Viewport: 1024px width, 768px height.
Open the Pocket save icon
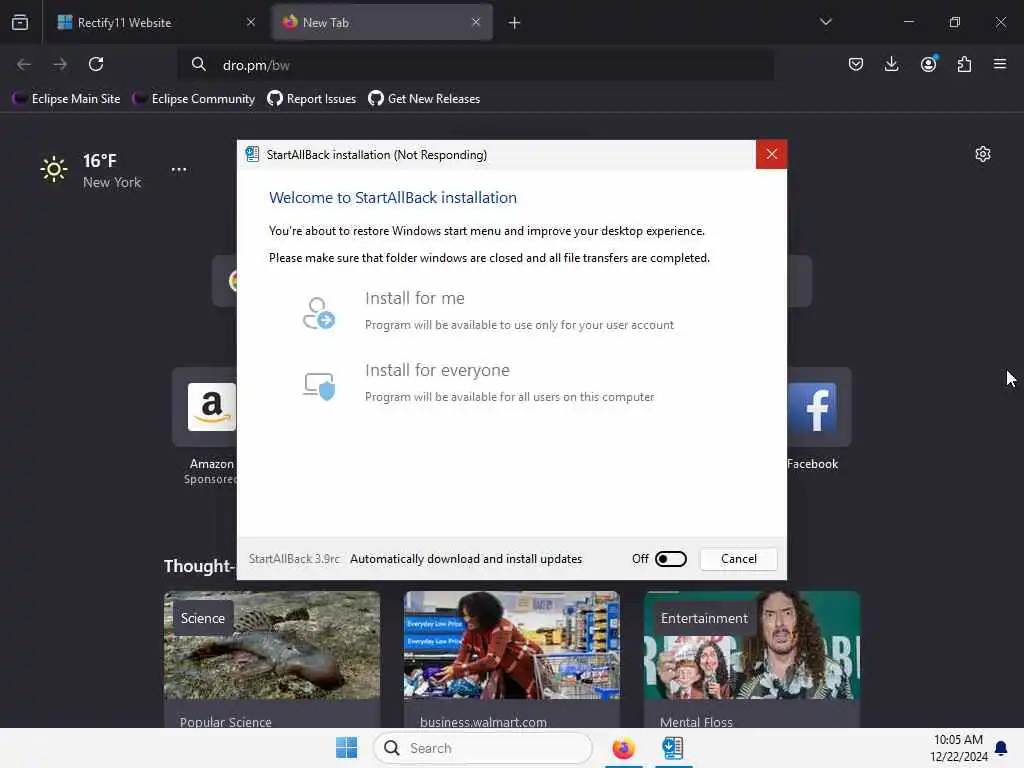(x=856, y=64)
